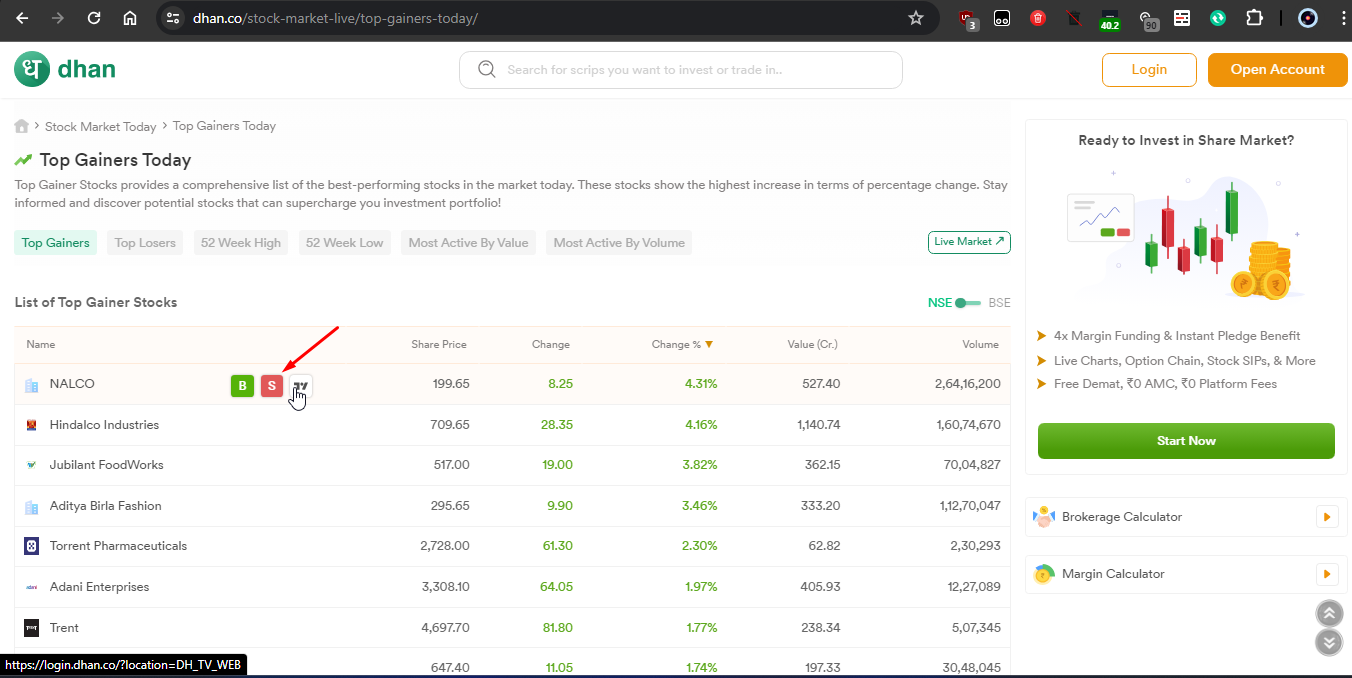Image resolution: width=1352 pixels, height=678 pixels.
Task: Click the invest illustration image
Action: coord(1186,236)
